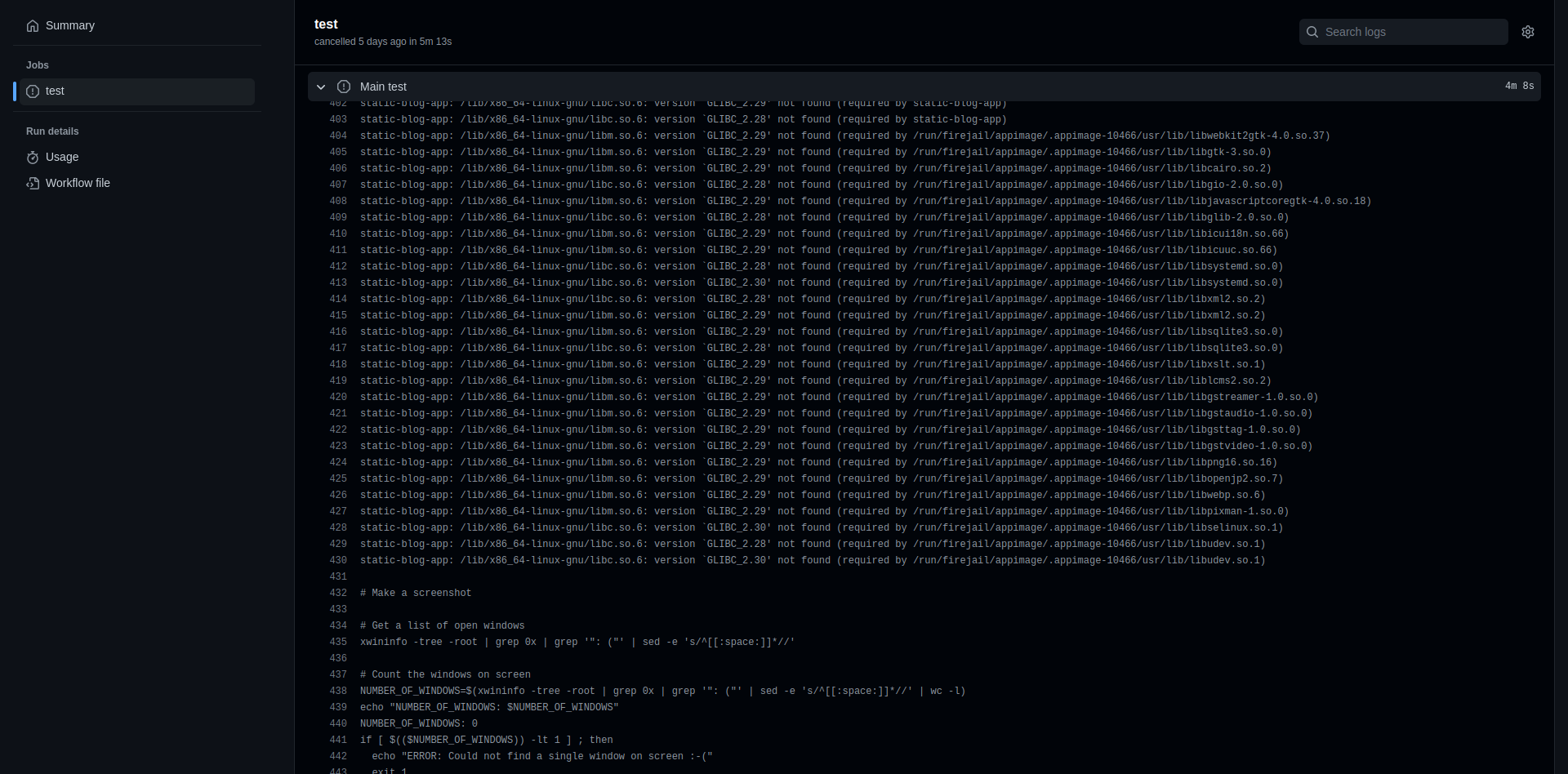
Task: Open the Workflow file link
Action: coord(78,184)
